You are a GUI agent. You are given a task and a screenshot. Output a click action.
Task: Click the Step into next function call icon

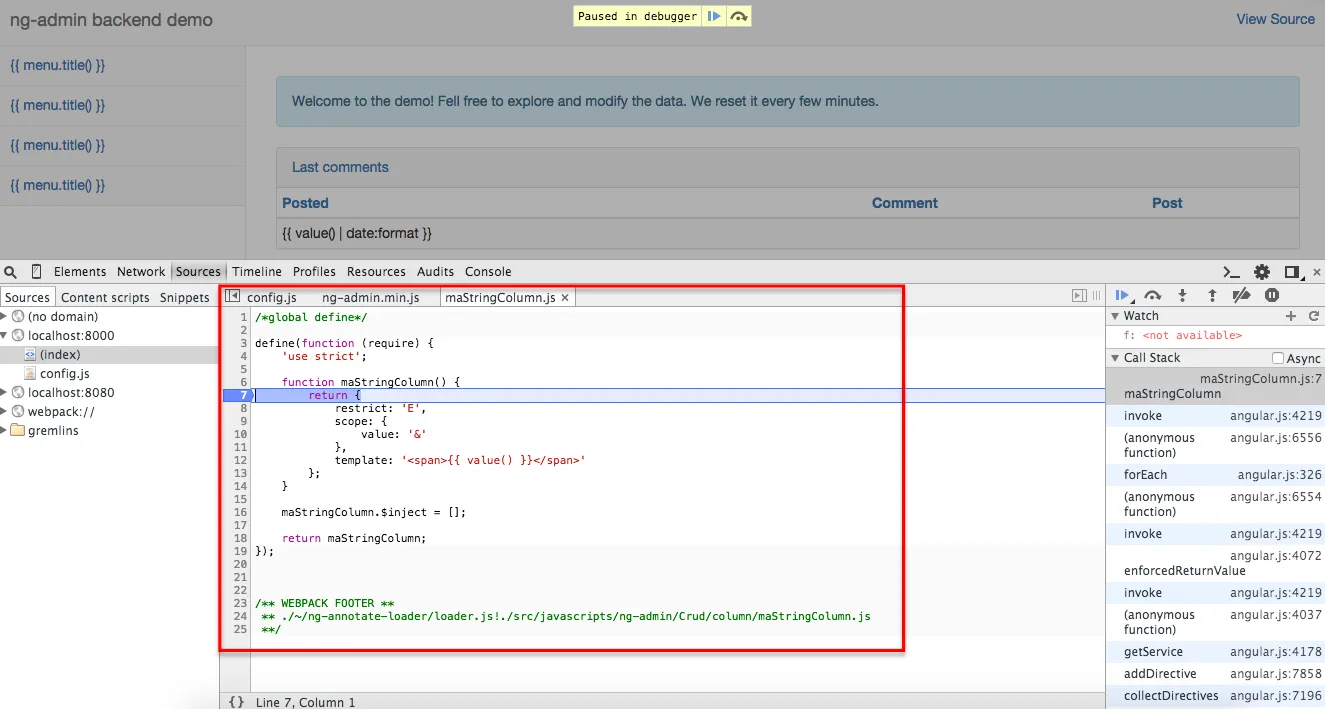coord(1182,295)
